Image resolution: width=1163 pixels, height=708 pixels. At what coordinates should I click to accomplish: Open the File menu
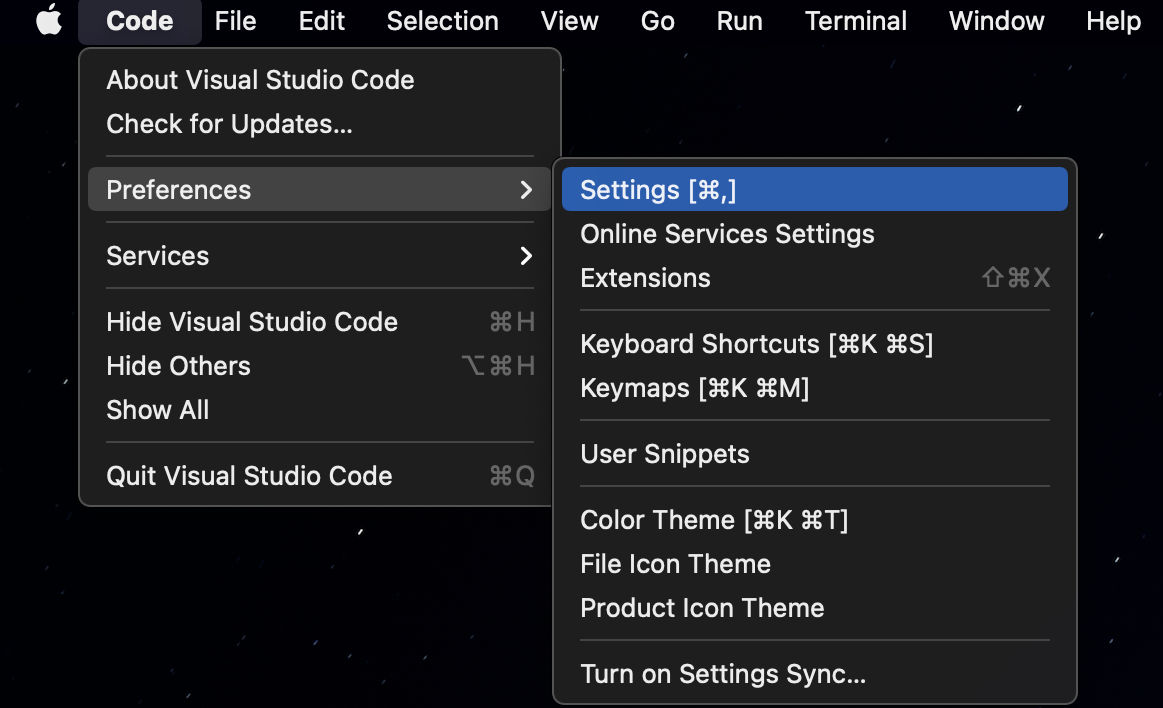click(x=235, y=21)
